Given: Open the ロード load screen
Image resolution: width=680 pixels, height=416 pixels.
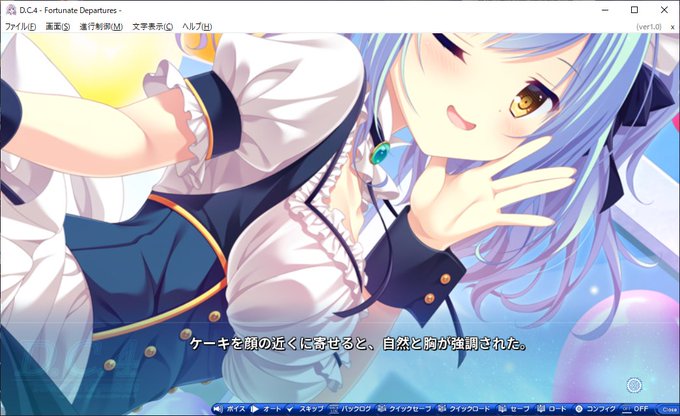Looking at the screenshot, I should coord(552,409).
